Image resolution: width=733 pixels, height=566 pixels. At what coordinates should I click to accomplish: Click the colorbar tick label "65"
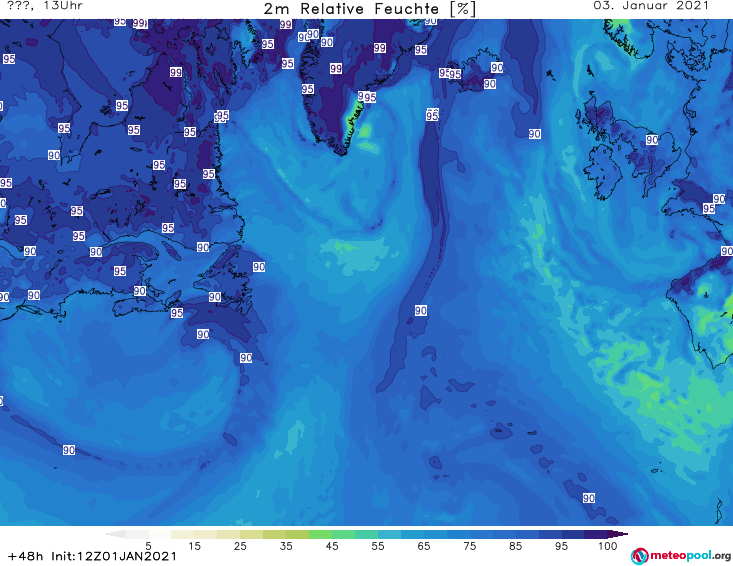[424, 546]
